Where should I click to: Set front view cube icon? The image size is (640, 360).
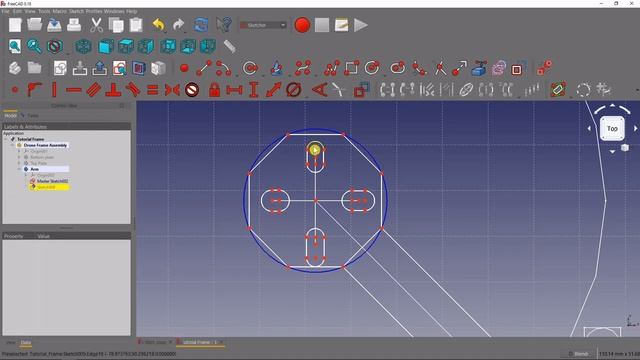pos(106,46)
